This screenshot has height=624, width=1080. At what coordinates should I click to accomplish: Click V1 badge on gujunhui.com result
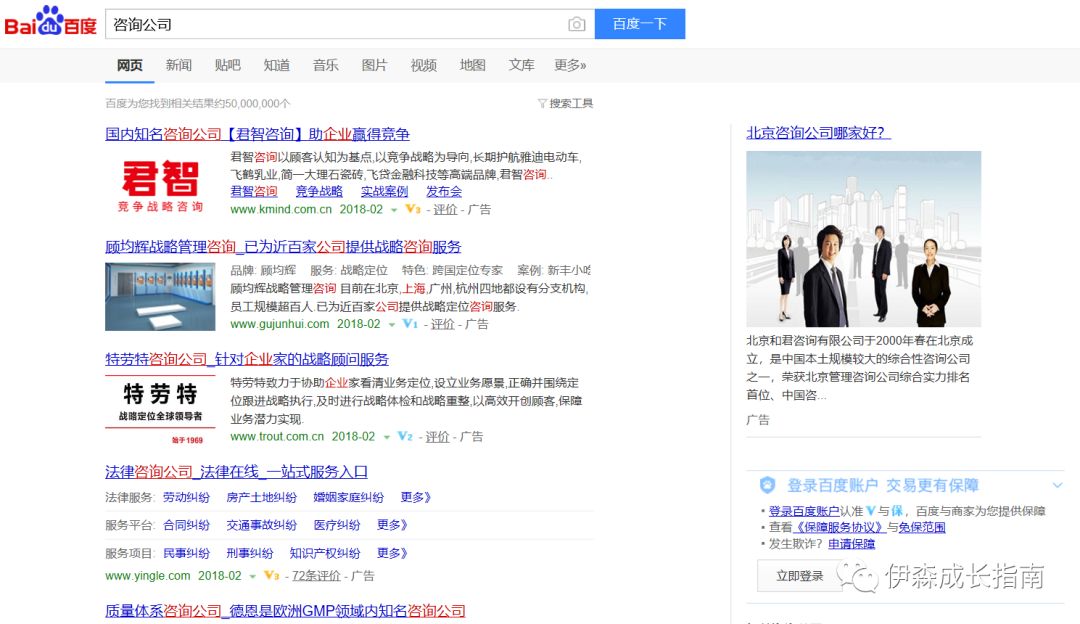[x=410, y=324]
